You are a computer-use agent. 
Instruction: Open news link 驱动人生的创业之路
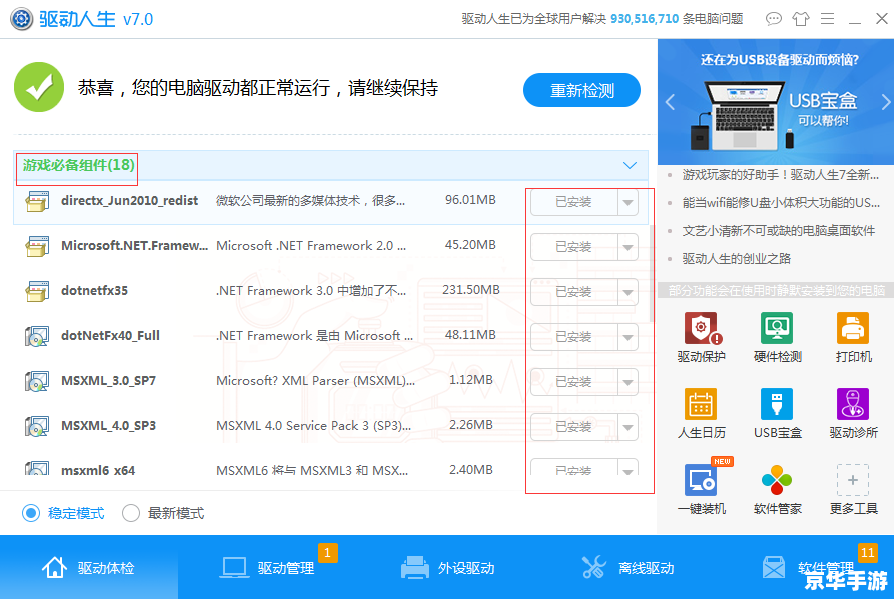[736, 259]
